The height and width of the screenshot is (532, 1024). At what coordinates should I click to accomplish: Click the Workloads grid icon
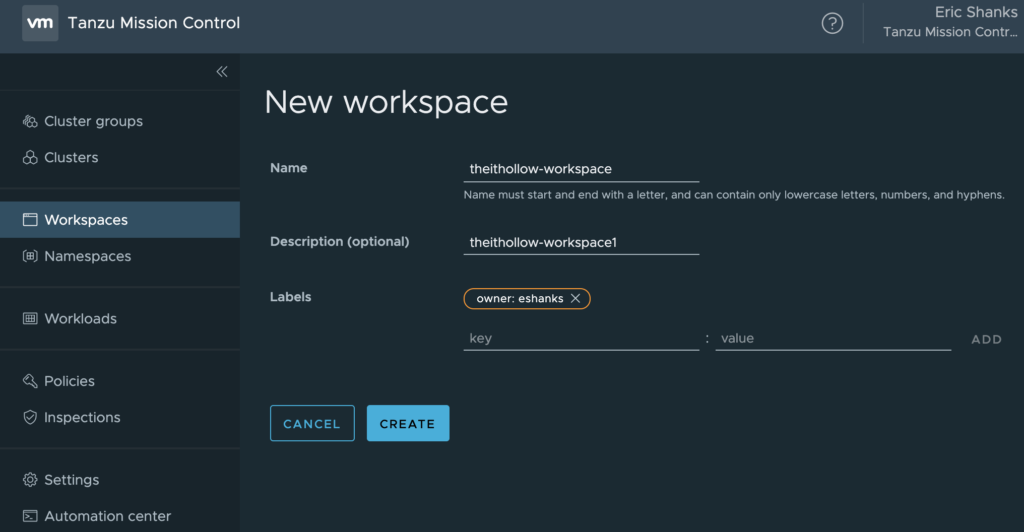(x=30, y=319)
